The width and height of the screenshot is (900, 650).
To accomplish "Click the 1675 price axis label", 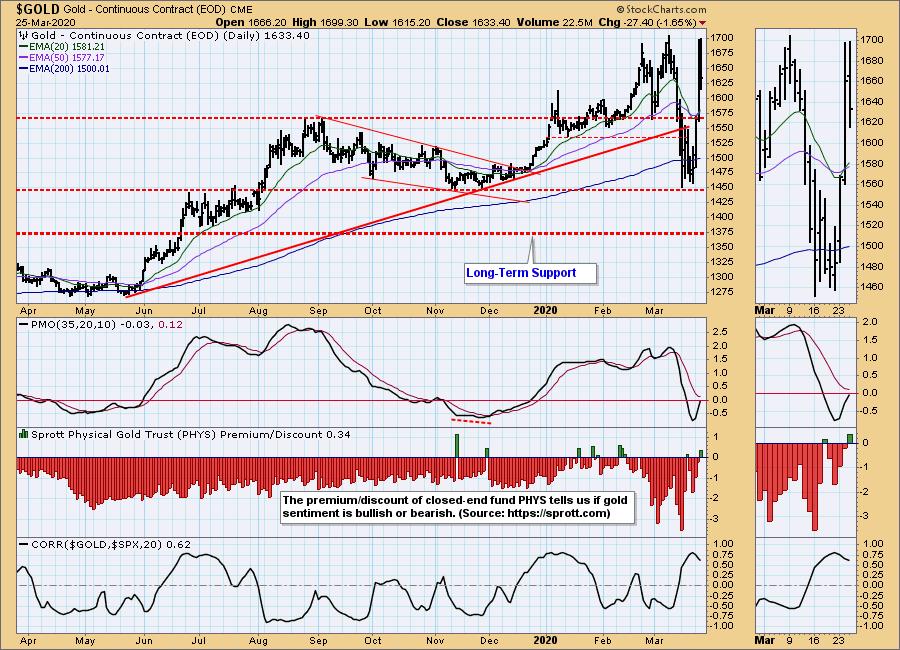I will click(723, 53).
